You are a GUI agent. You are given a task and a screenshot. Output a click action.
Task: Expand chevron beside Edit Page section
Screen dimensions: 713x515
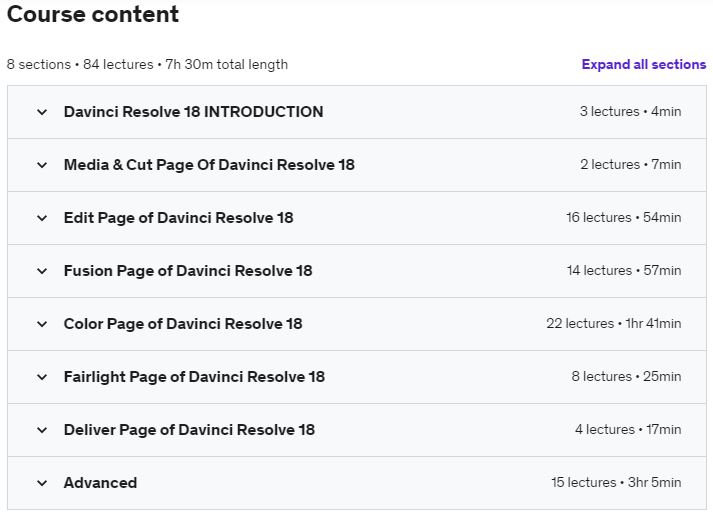tap(42, 218)
